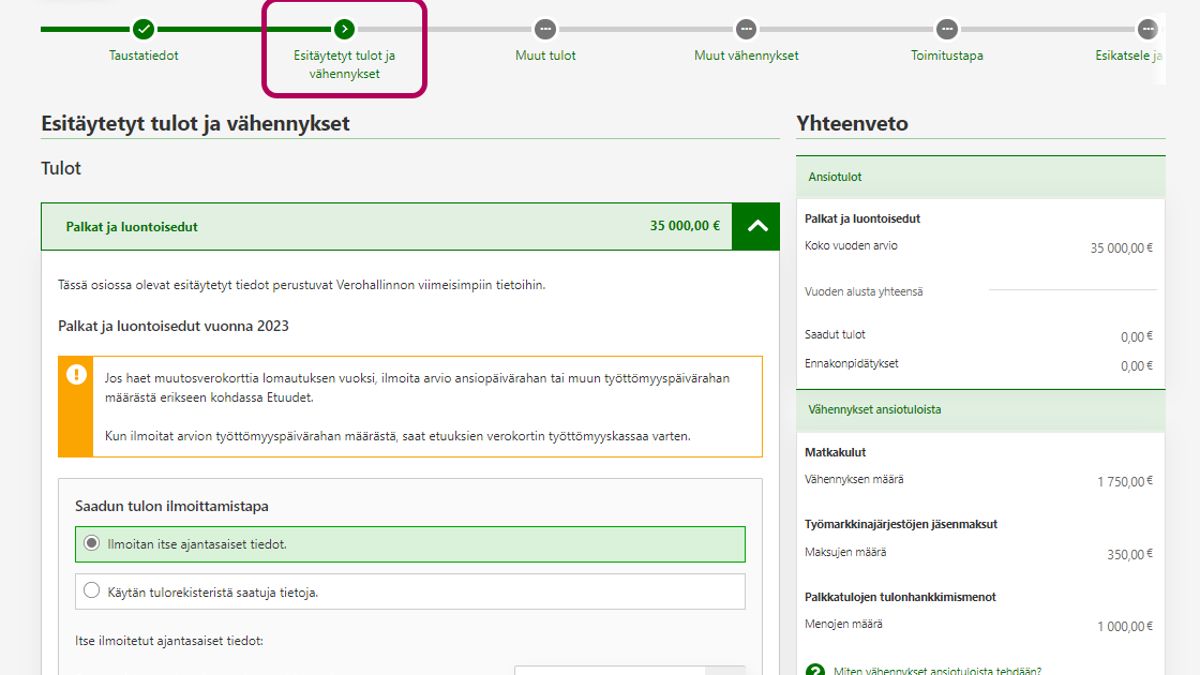Select 'Ilmoitan itse ajantasaiset tiedot' radio button

point(92,544)
